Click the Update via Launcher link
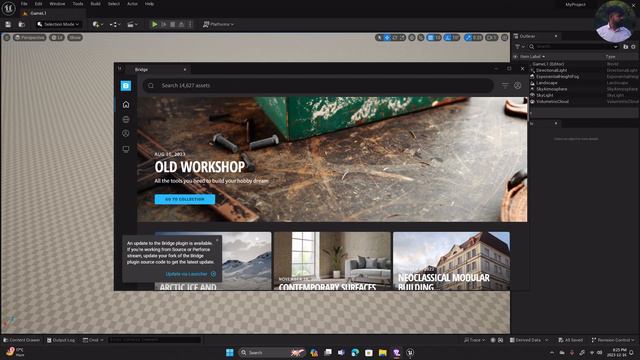This screenshot has width=640, height=360. (x=191, y=274)
